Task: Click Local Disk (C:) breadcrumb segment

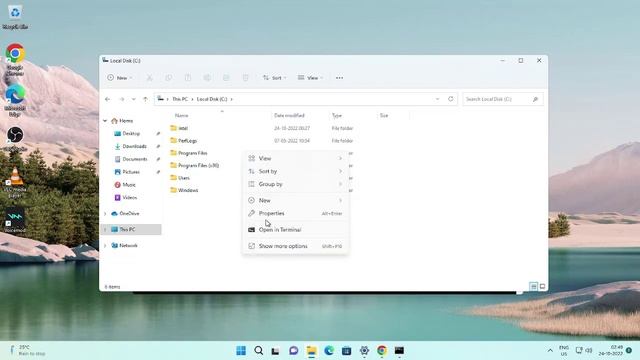Action: click(x=212, y=99)
